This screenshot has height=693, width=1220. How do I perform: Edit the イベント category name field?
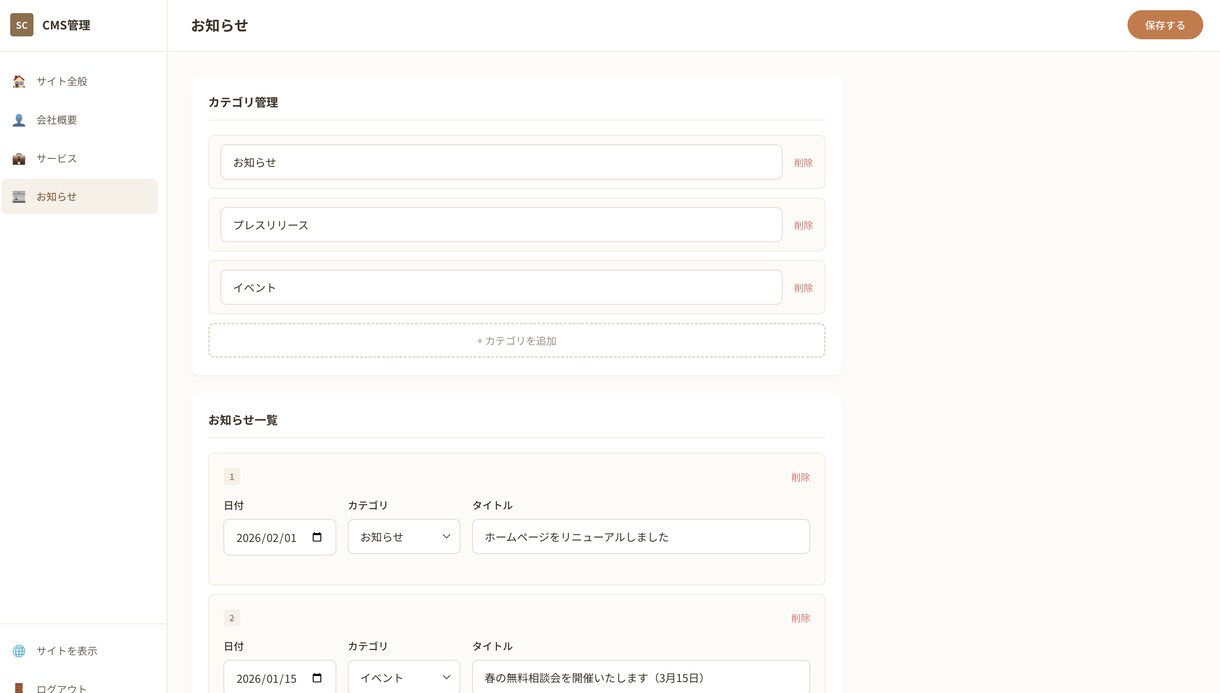coord(501,287)
